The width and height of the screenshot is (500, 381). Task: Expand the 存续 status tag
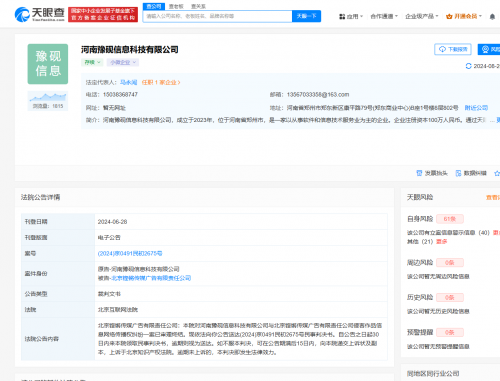point(92,62)
